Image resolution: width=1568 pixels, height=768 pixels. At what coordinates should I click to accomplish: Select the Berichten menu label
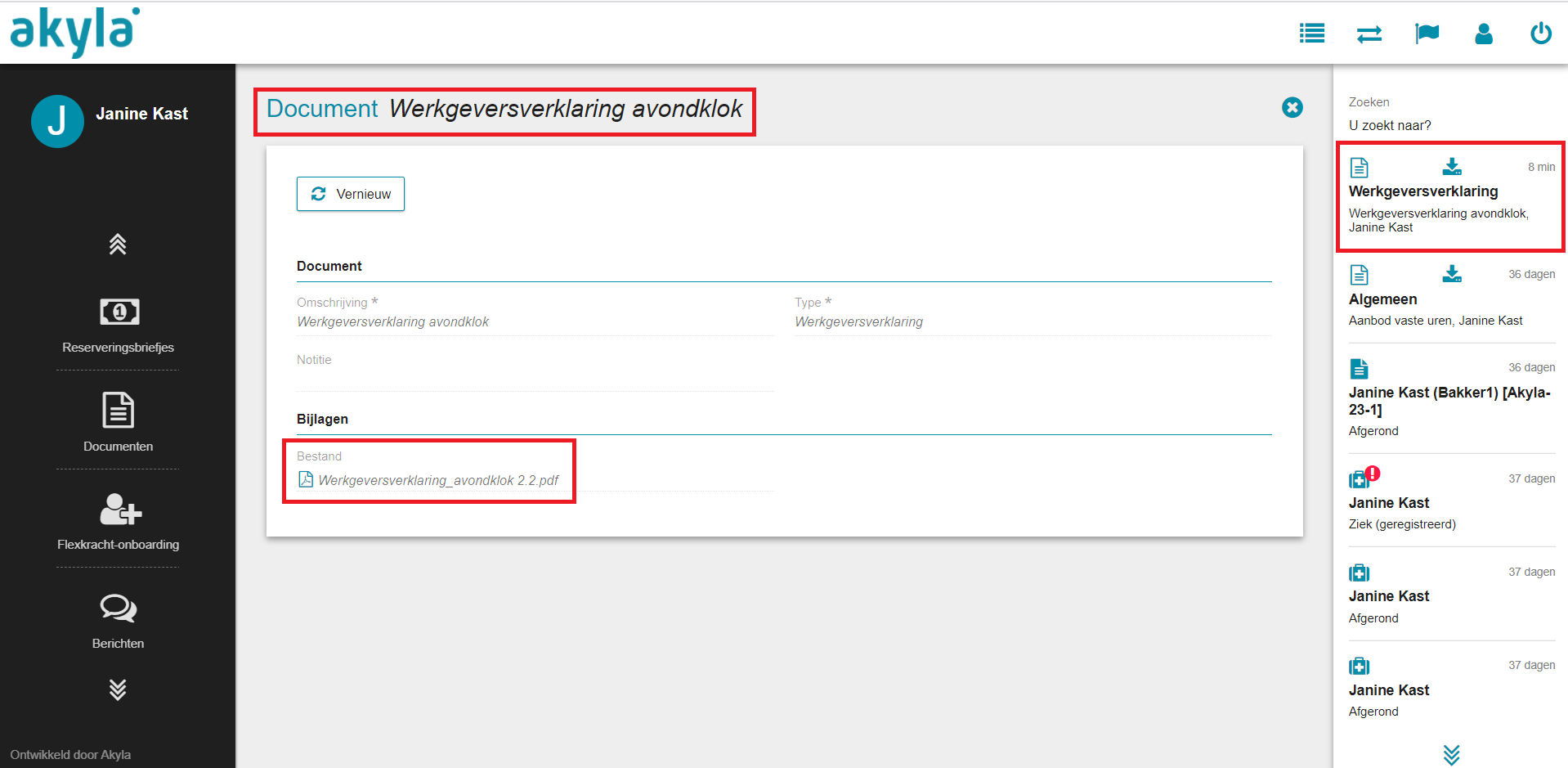click(118, 644)
